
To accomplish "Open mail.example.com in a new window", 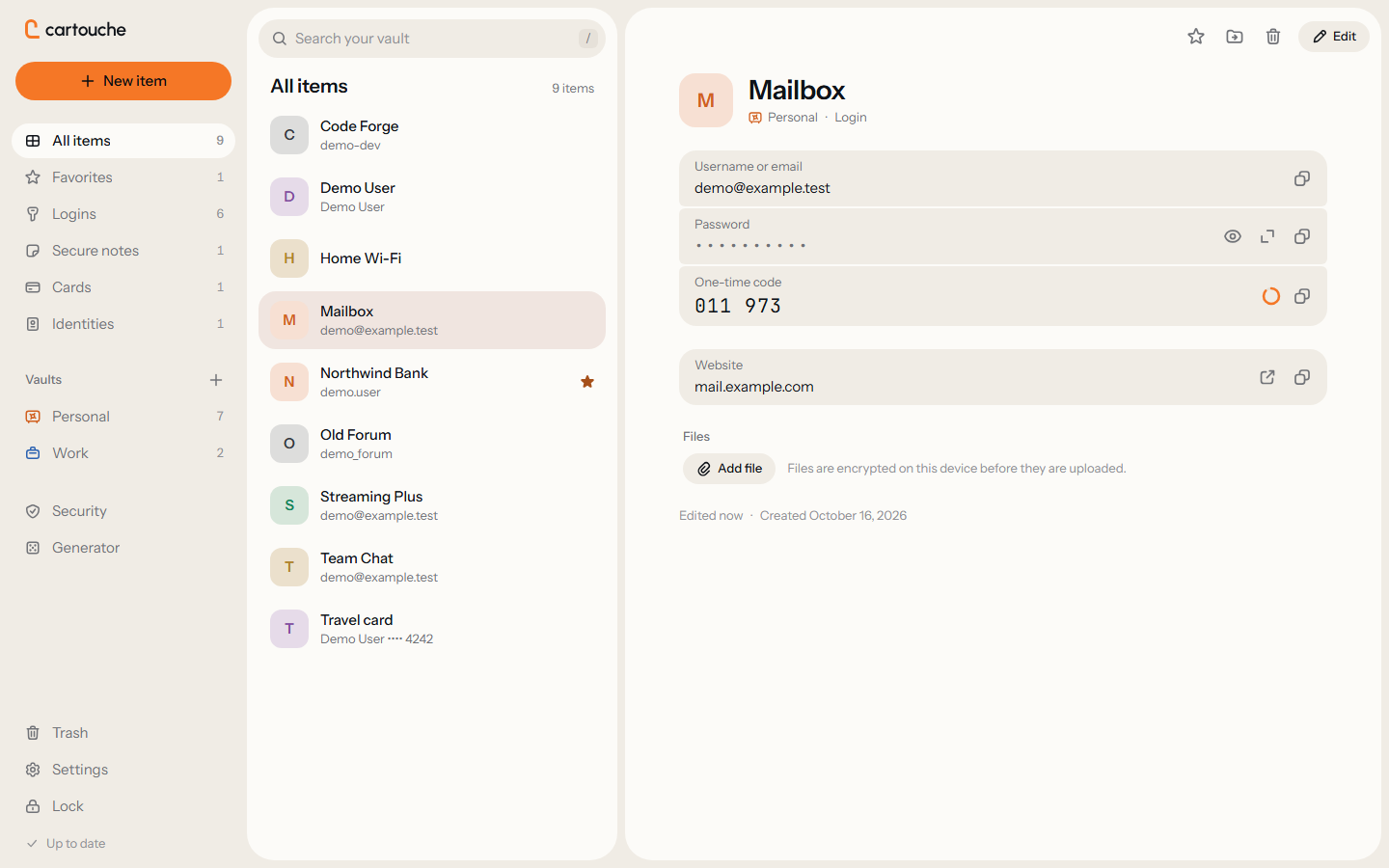I will 1267,377.
